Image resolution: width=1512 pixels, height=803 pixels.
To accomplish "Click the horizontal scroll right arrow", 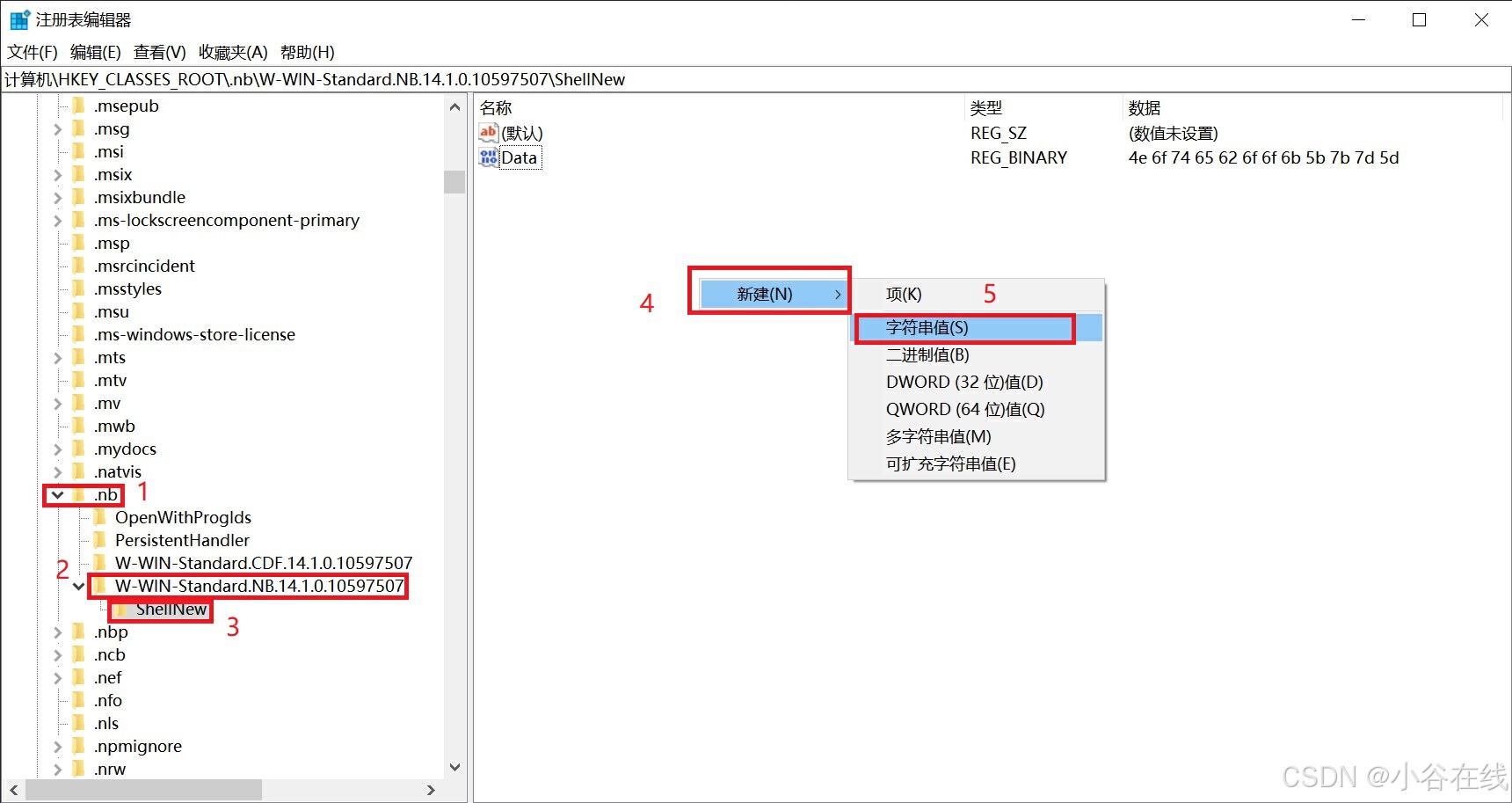I will click(x=431, y=790).
